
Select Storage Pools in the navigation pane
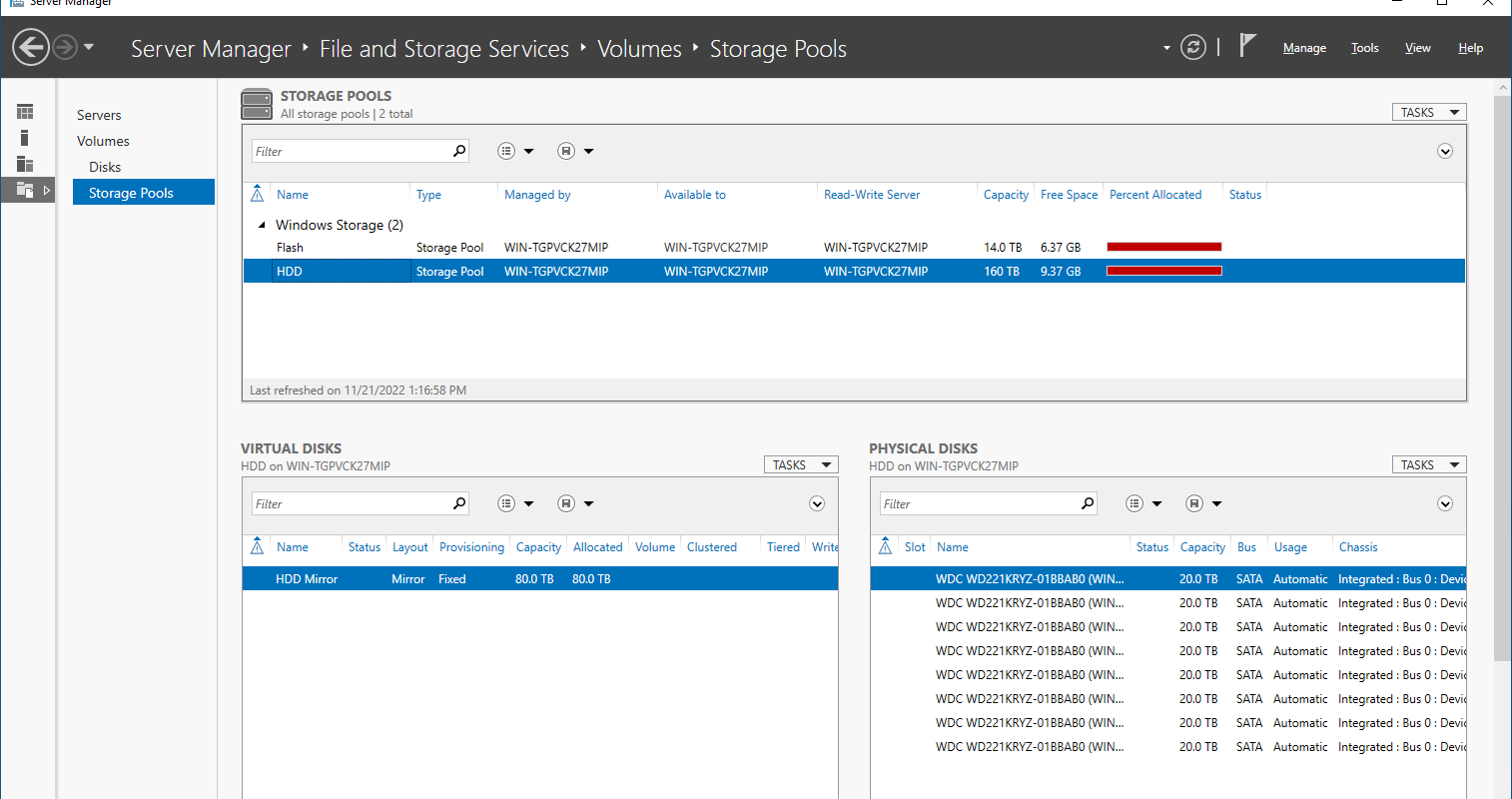(144, 192)
